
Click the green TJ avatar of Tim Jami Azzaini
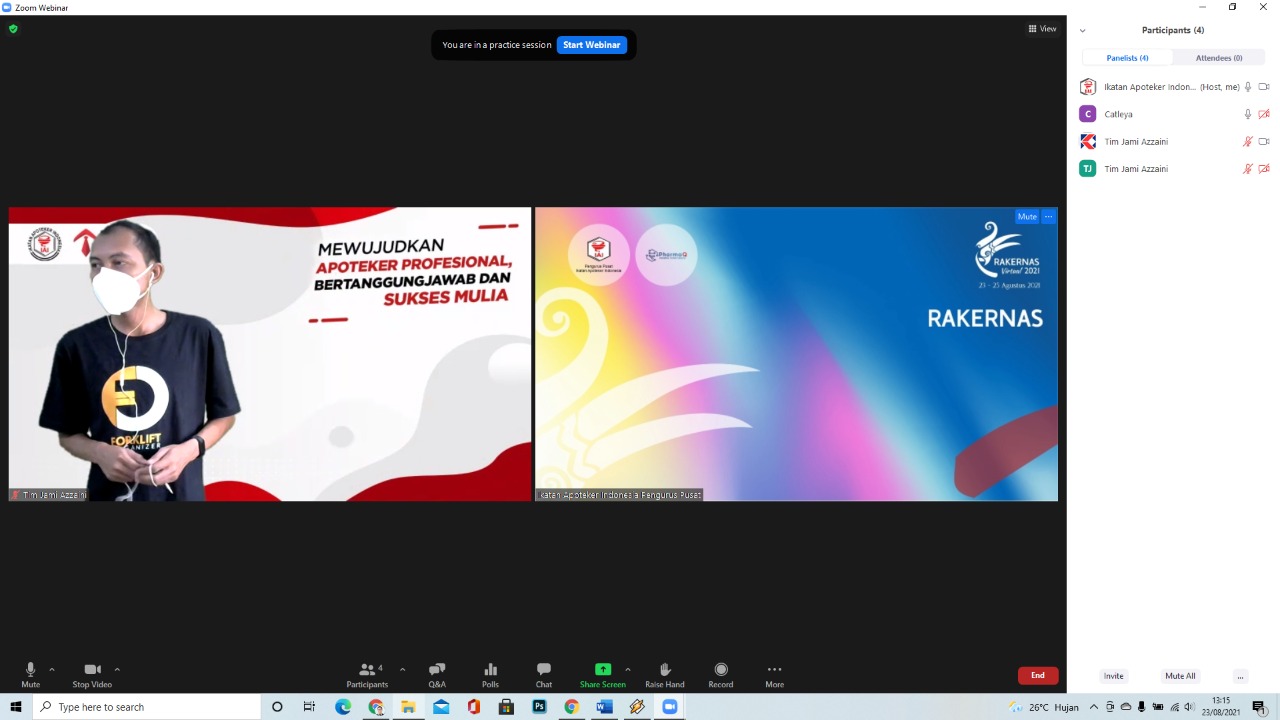coord(1088,169)
